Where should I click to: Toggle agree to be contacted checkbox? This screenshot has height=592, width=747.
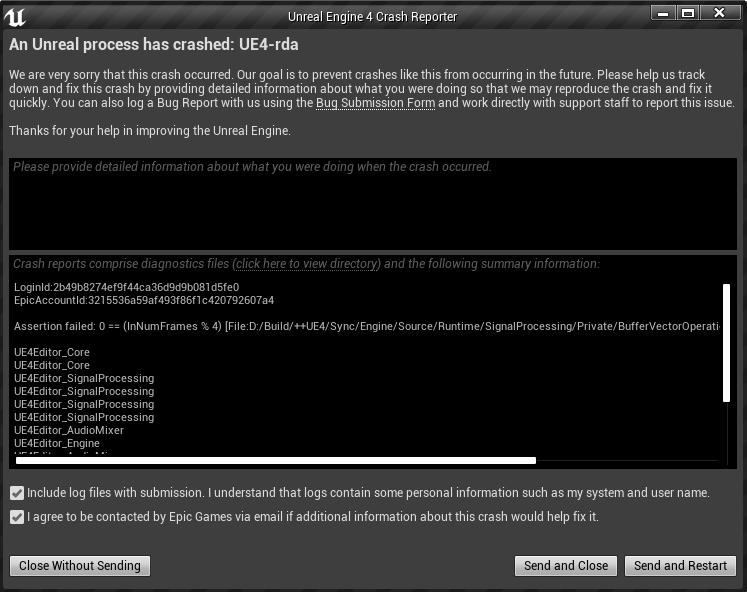[x=17, y=517]
